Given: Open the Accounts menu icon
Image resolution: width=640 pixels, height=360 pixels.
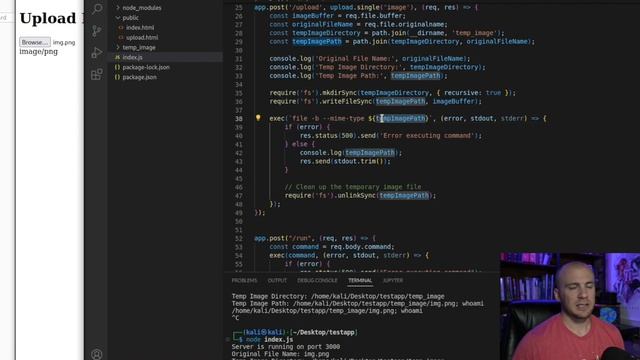Looking at the screenshot, I should click(x=97, y=354).
